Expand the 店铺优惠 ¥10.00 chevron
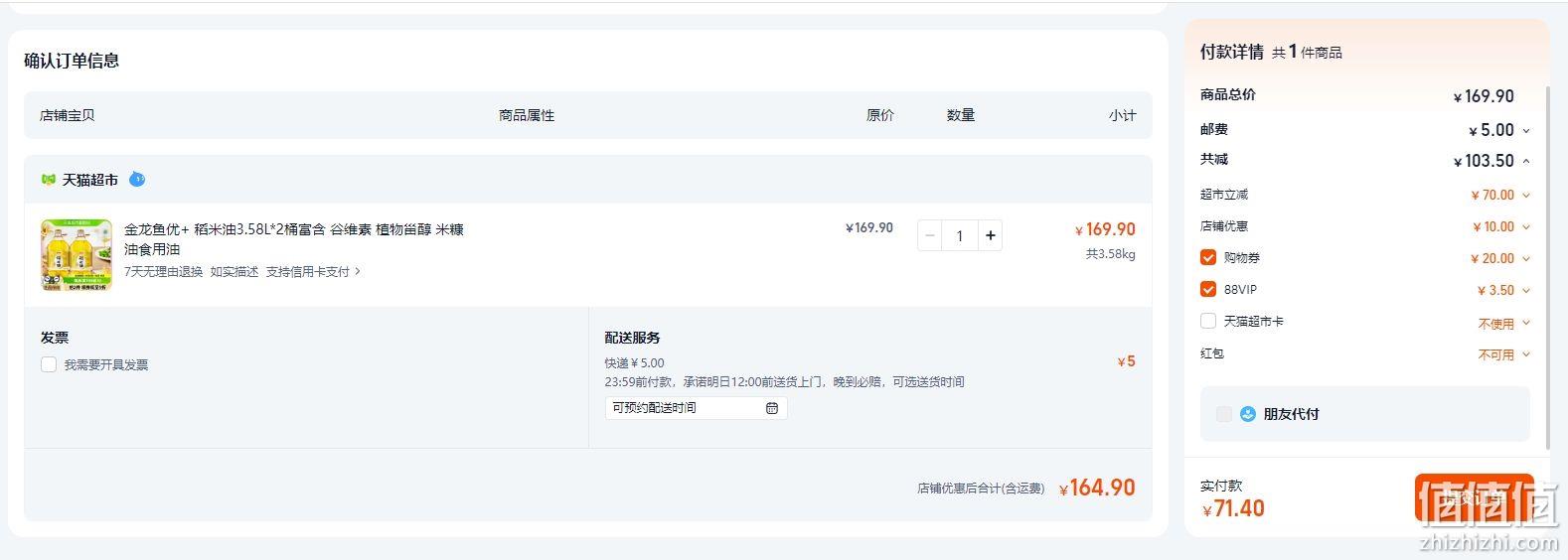1568x560 pixels. click(1526, 227)
